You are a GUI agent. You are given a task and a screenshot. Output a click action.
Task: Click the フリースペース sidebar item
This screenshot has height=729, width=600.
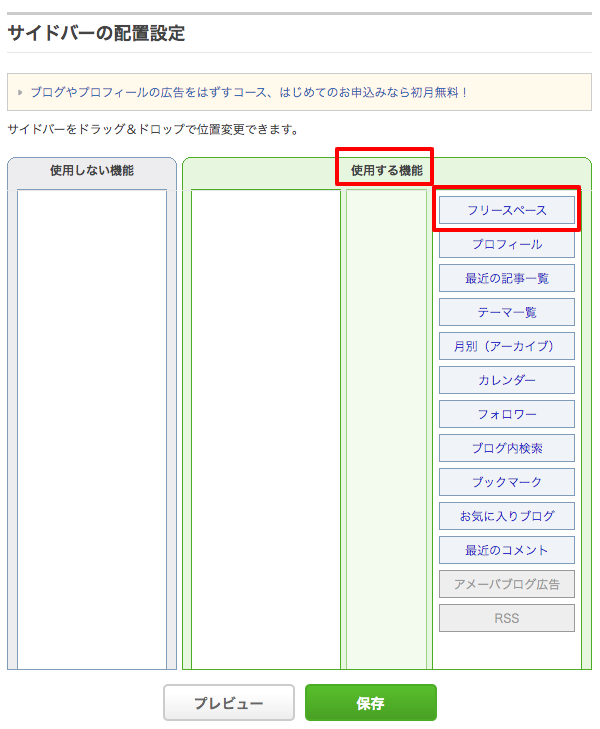point(507,210)
